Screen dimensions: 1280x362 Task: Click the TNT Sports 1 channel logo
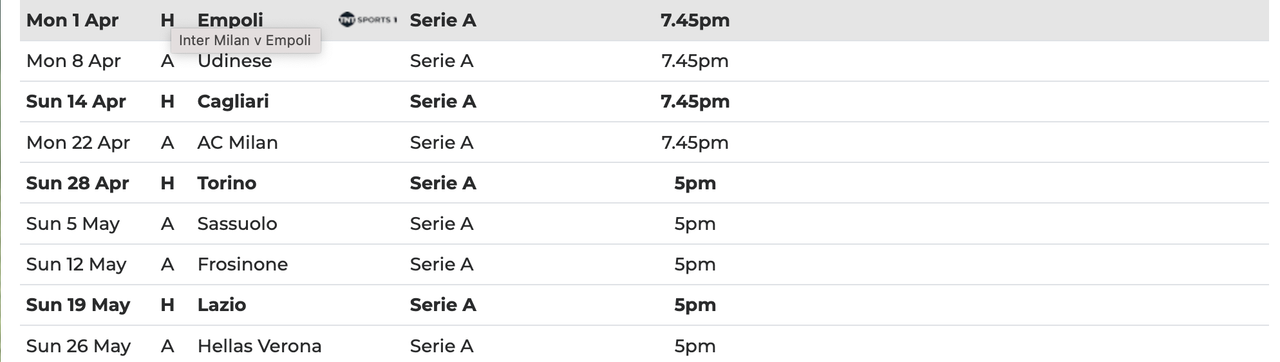(x=368, y=20)
